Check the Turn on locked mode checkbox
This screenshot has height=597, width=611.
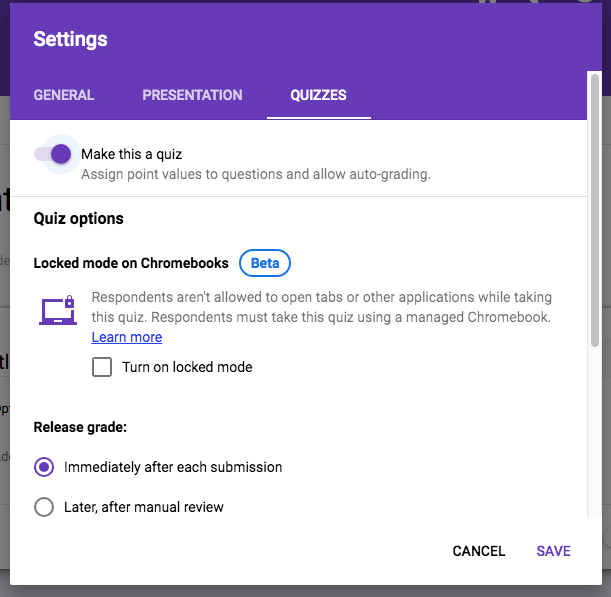pos(102,367)
